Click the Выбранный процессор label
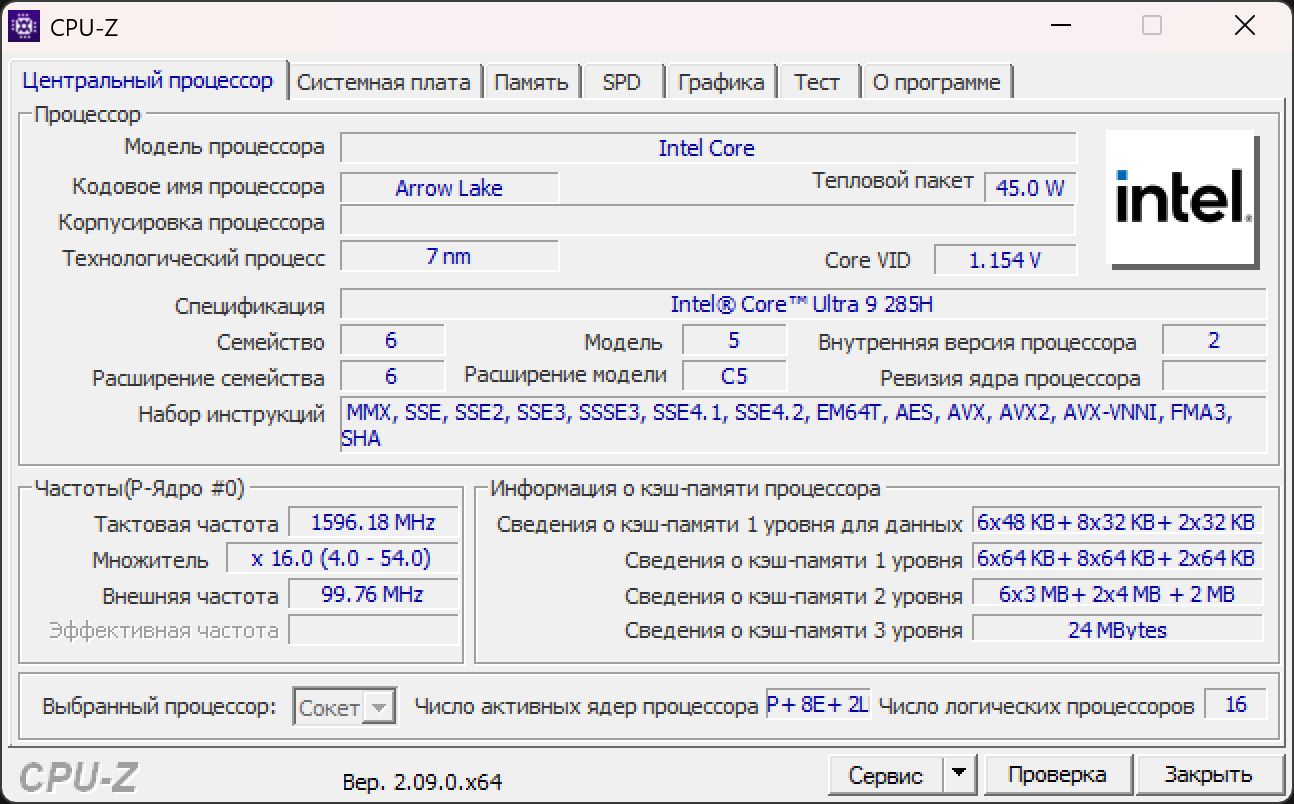The height and width of the screenshot is (804, 1294). coord(159,706)
